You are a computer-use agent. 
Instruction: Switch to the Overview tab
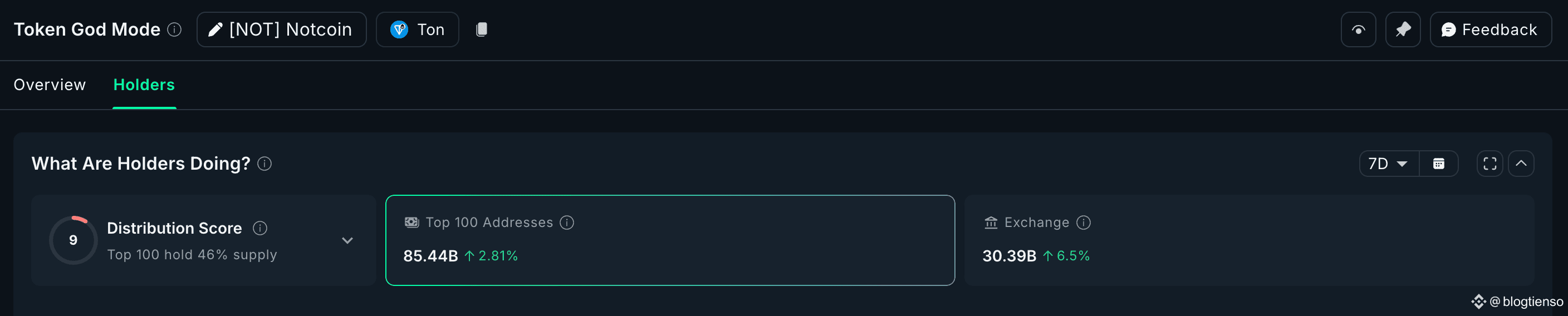(50, 85)
